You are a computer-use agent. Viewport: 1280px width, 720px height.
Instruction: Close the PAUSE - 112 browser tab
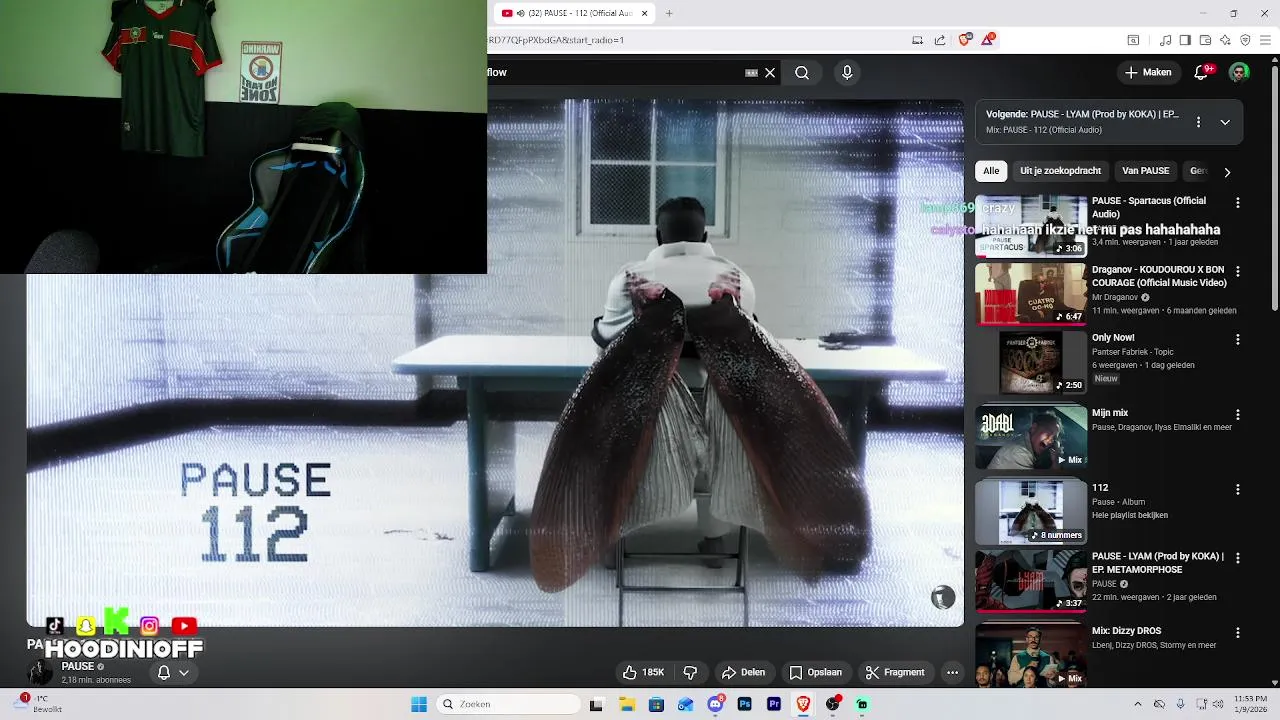(645, 13)
